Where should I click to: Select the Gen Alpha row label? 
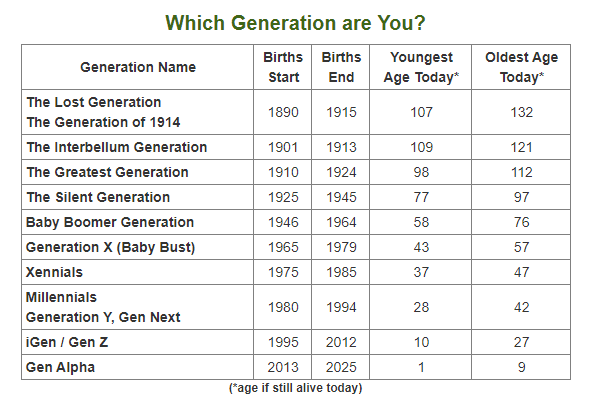[59, 367]
